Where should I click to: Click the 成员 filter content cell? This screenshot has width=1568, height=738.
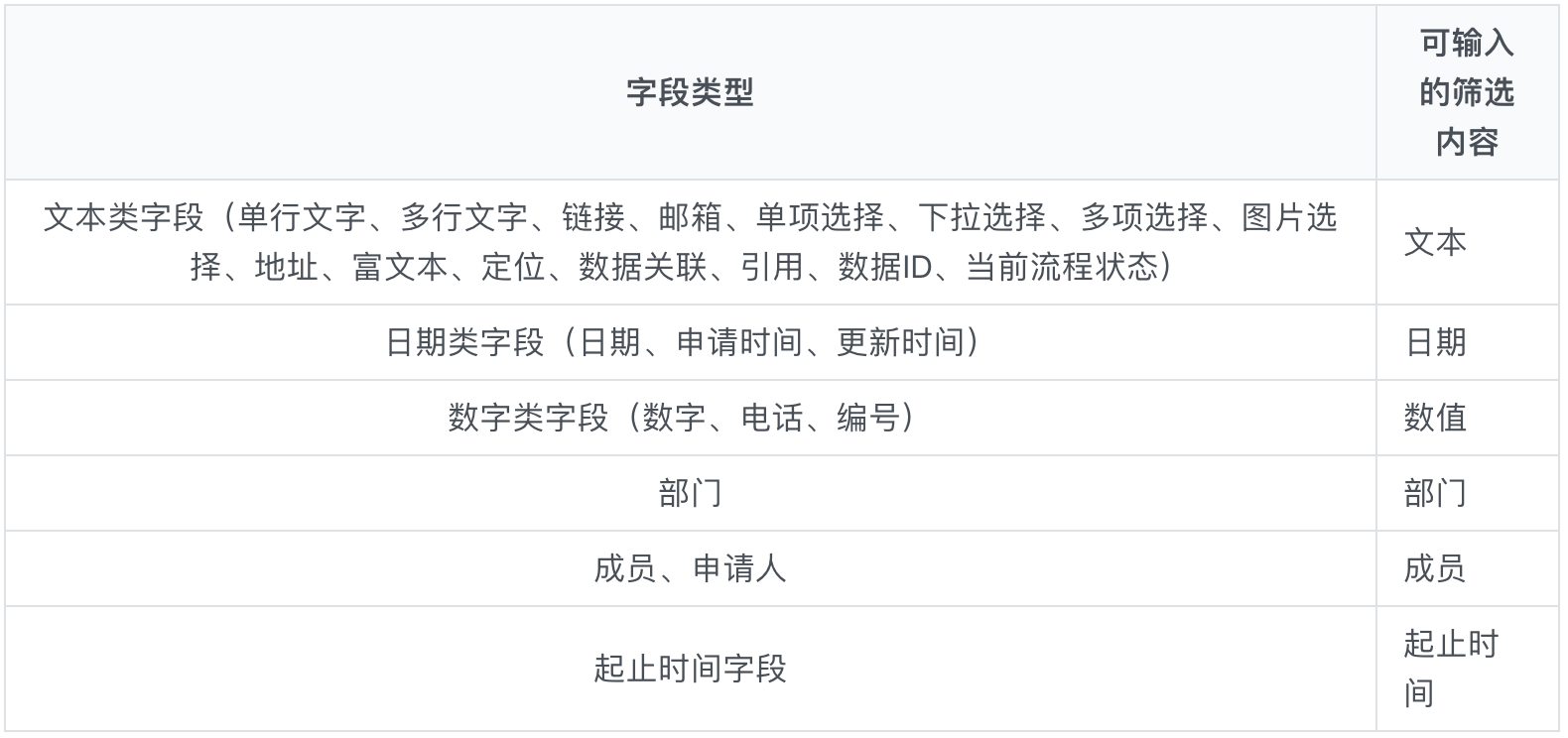point(1467,568)
